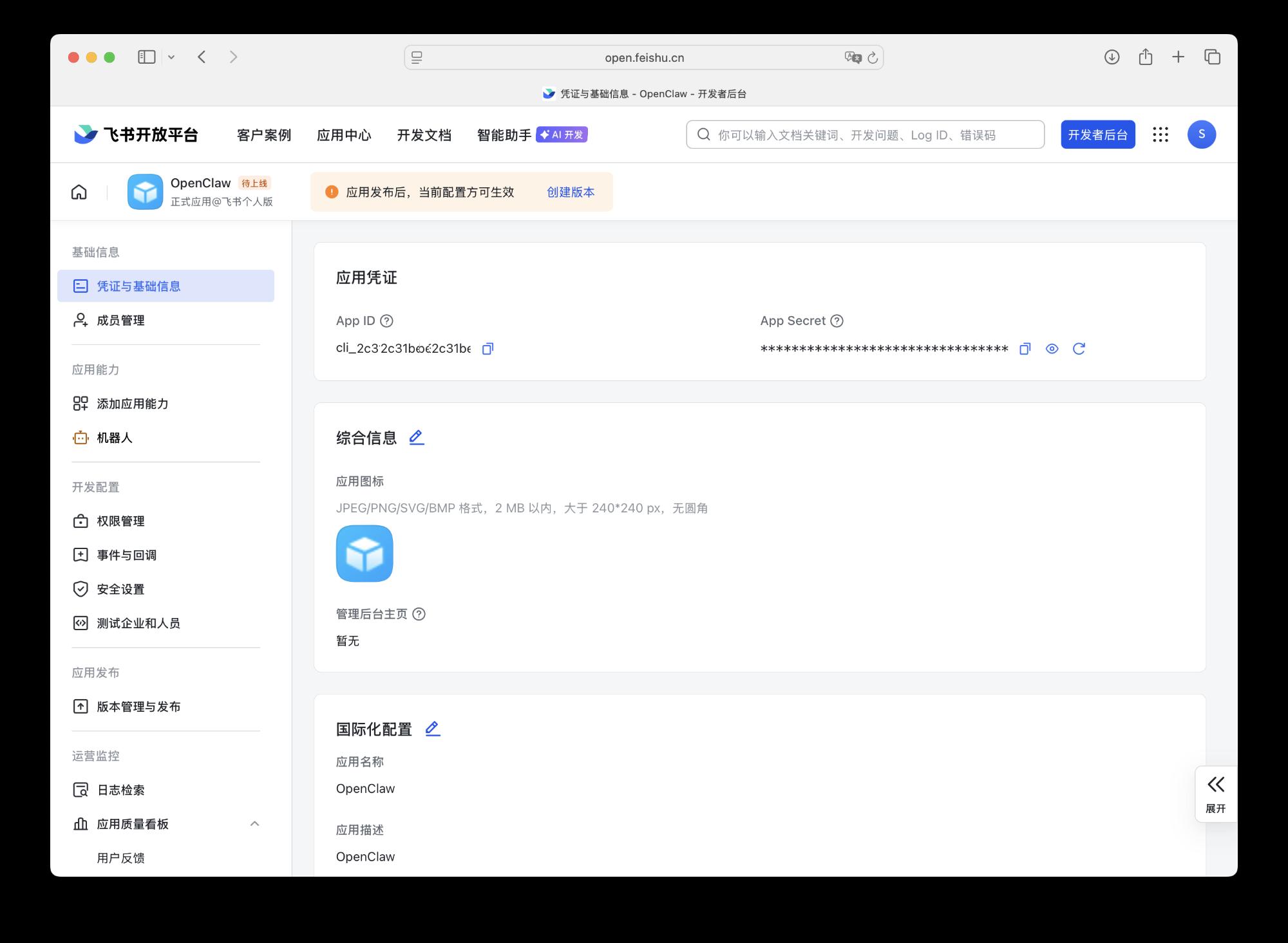Toggle the Safari sidebar panel

click(147, 57)
